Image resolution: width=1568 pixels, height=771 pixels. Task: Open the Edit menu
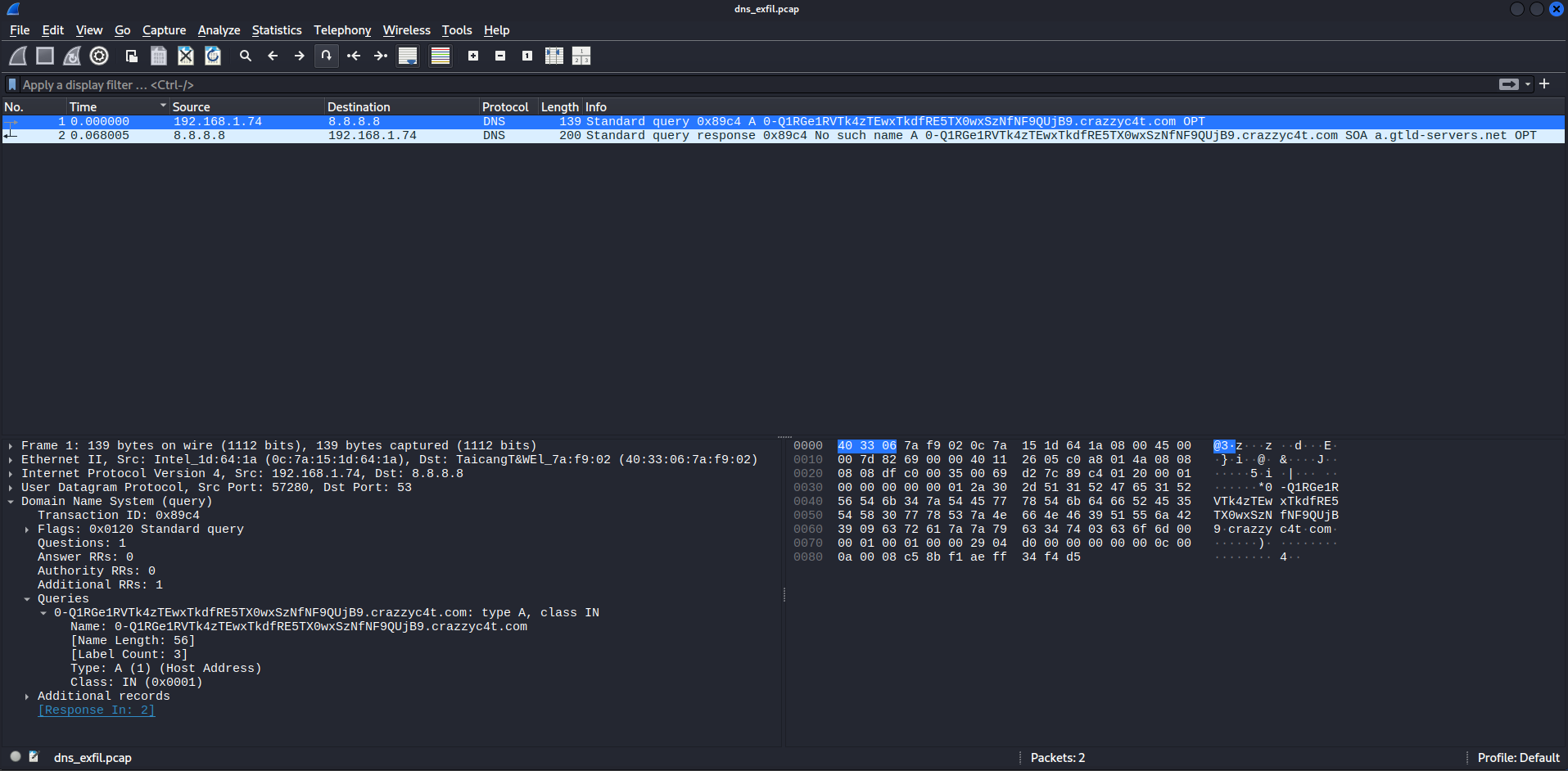53,30
